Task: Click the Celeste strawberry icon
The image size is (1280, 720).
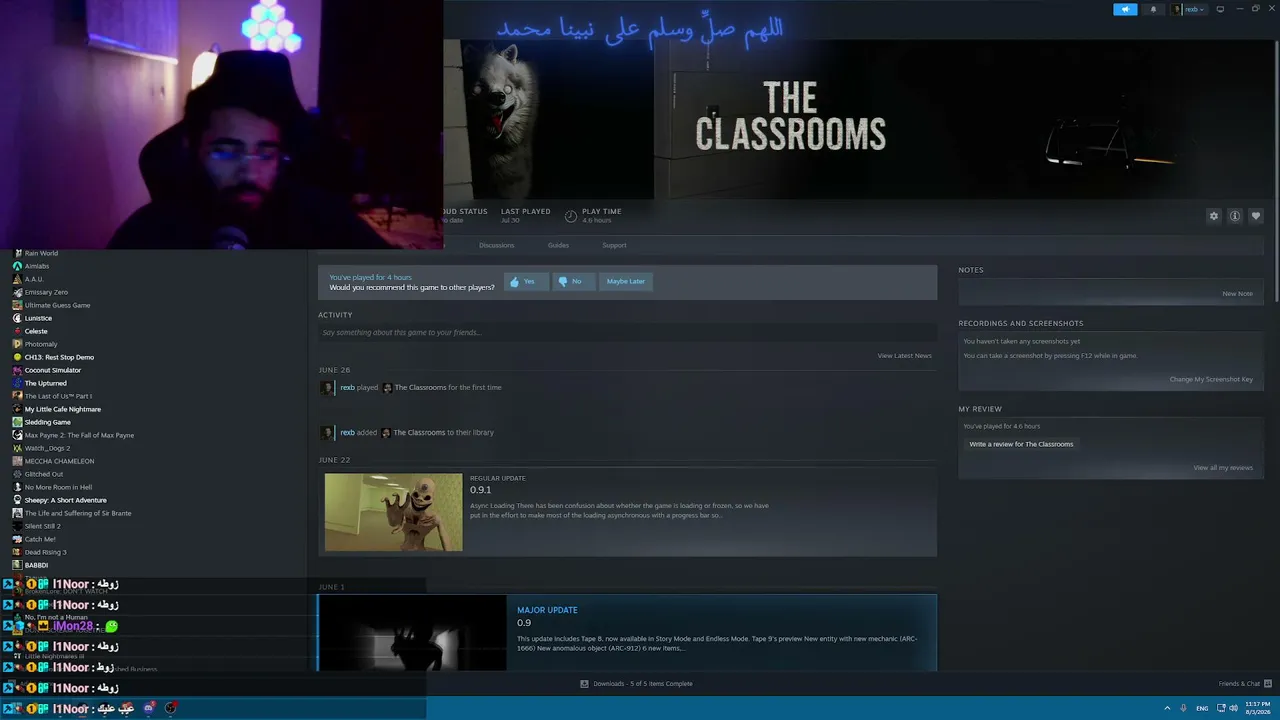Action: click(17, 332)
